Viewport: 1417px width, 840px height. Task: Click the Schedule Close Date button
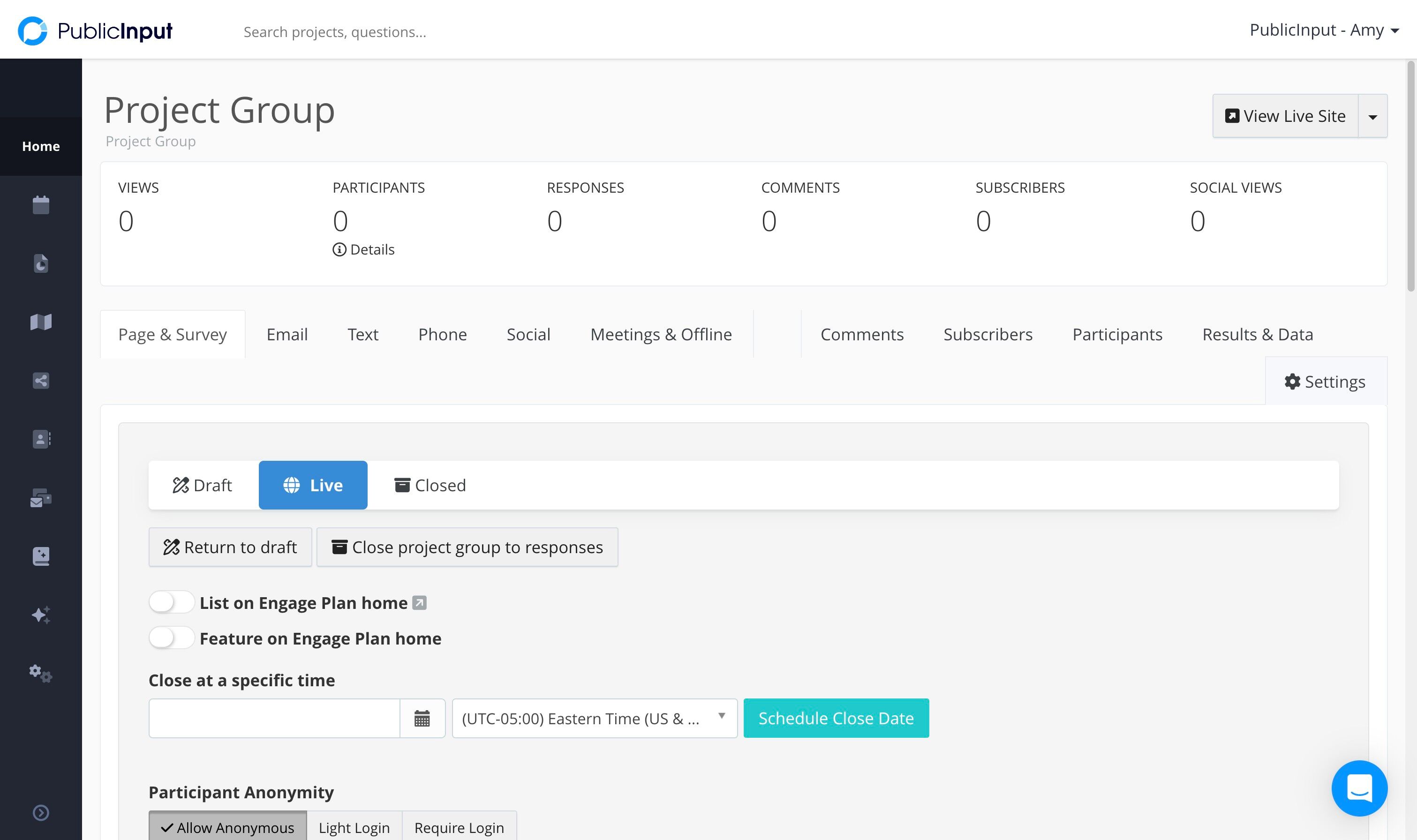coord(836,718)
